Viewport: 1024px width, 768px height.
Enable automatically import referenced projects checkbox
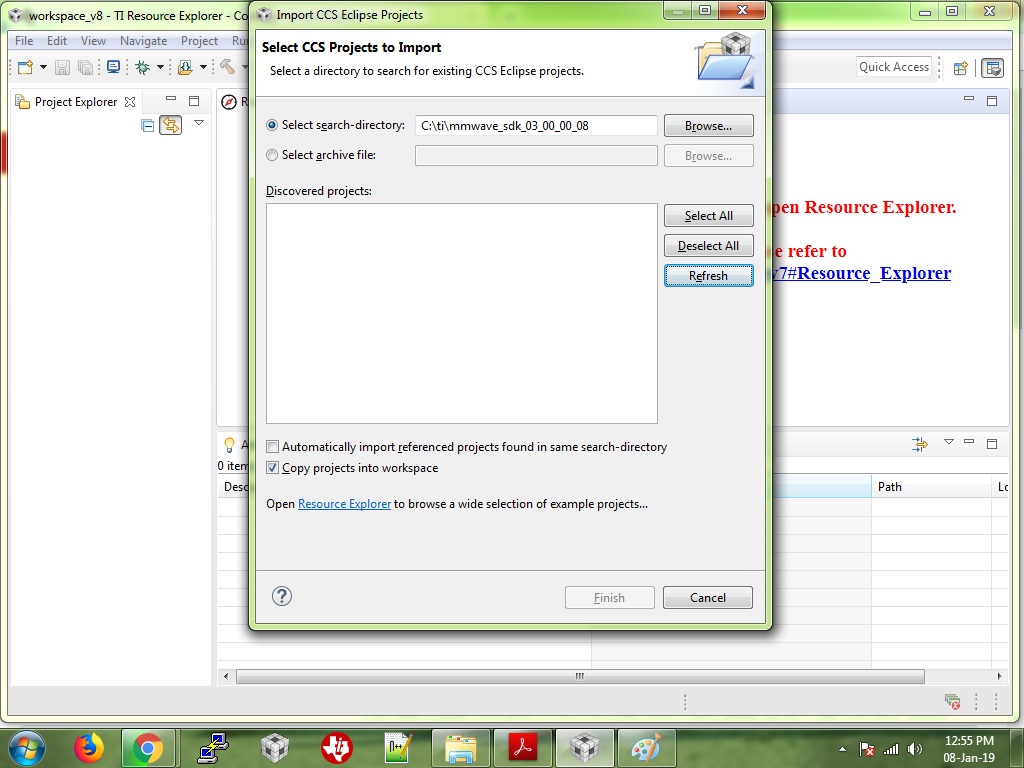tap(272, 447)
